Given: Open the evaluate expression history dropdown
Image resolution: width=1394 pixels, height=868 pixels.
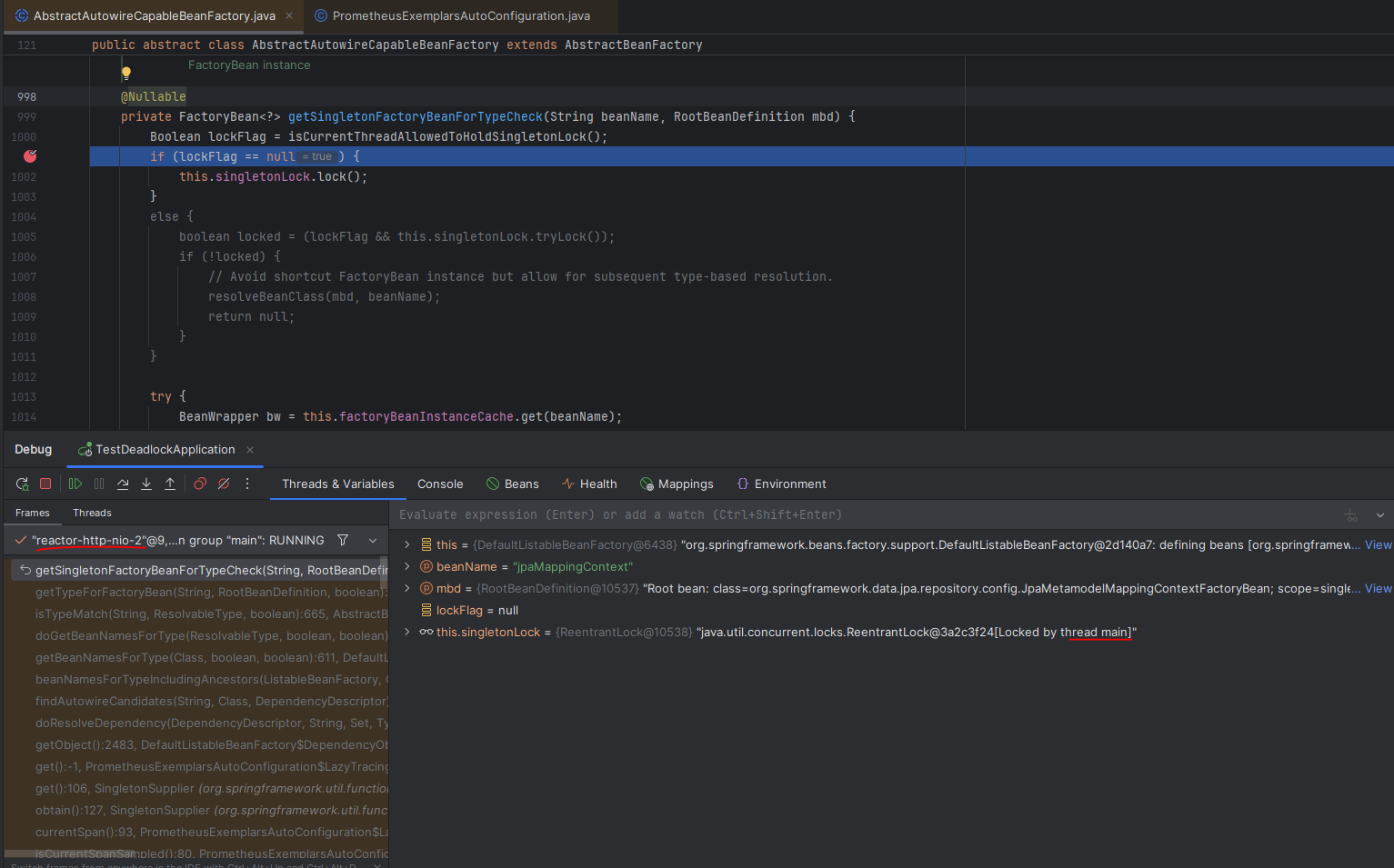Looking at the screenshot, I should click(x=1380, y=515).
